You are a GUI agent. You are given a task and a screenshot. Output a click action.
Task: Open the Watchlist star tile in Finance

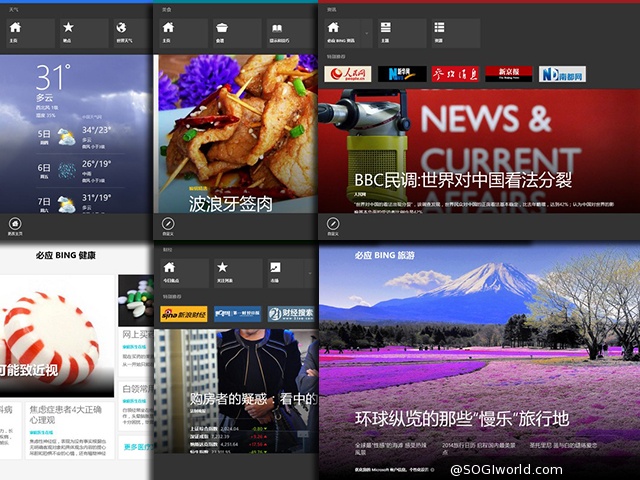(238, 273)
